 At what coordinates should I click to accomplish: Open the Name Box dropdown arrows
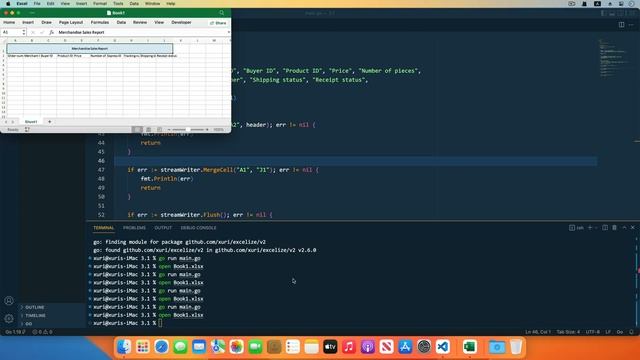(24, 32)
